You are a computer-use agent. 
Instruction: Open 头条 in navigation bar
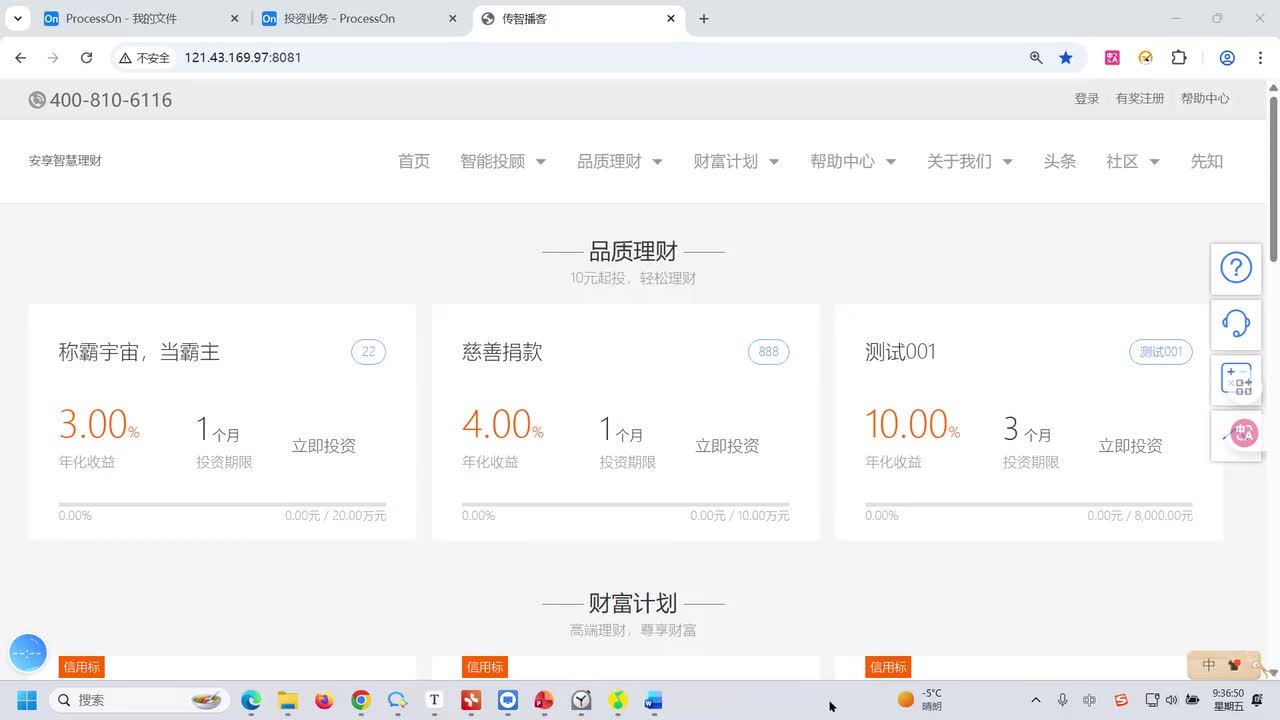1060,161
